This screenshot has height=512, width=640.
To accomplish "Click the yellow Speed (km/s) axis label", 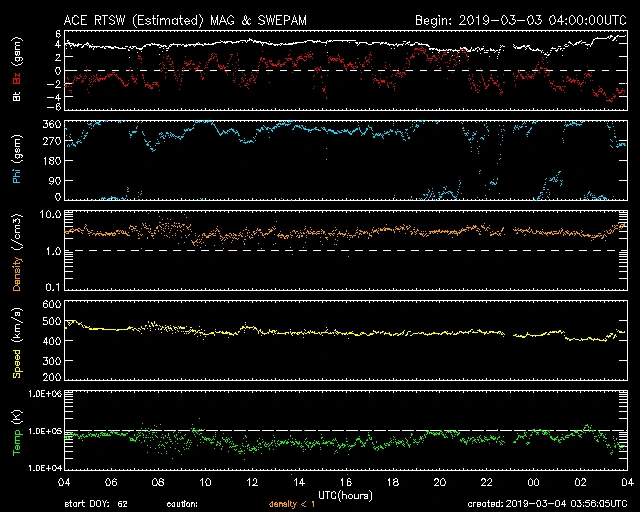I will tap(16, 341).
